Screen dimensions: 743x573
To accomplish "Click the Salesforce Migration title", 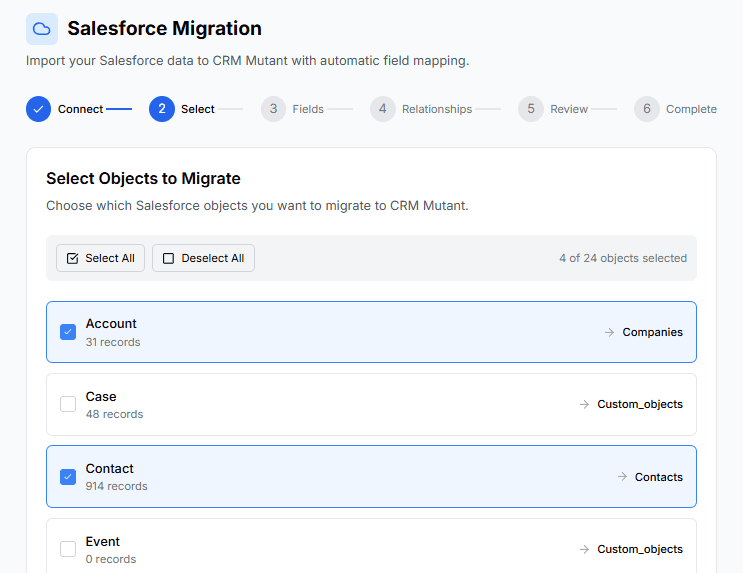I will (164, 28).
